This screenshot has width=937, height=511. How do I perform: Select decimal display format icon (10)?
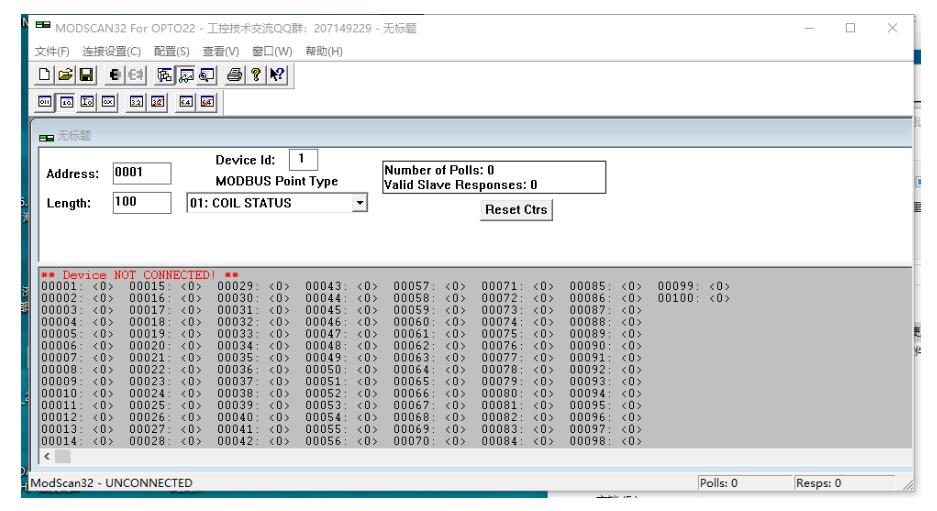[66, 102]
